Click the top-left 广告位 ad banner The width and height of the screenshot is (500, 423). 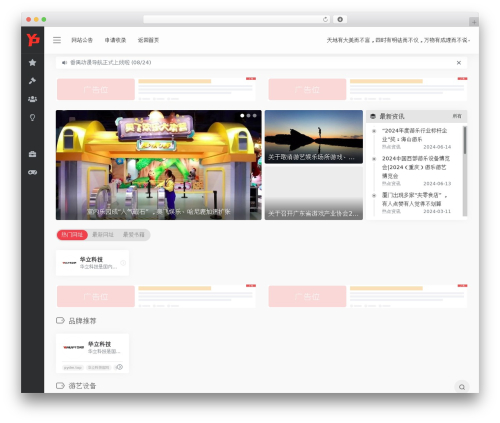96,89
